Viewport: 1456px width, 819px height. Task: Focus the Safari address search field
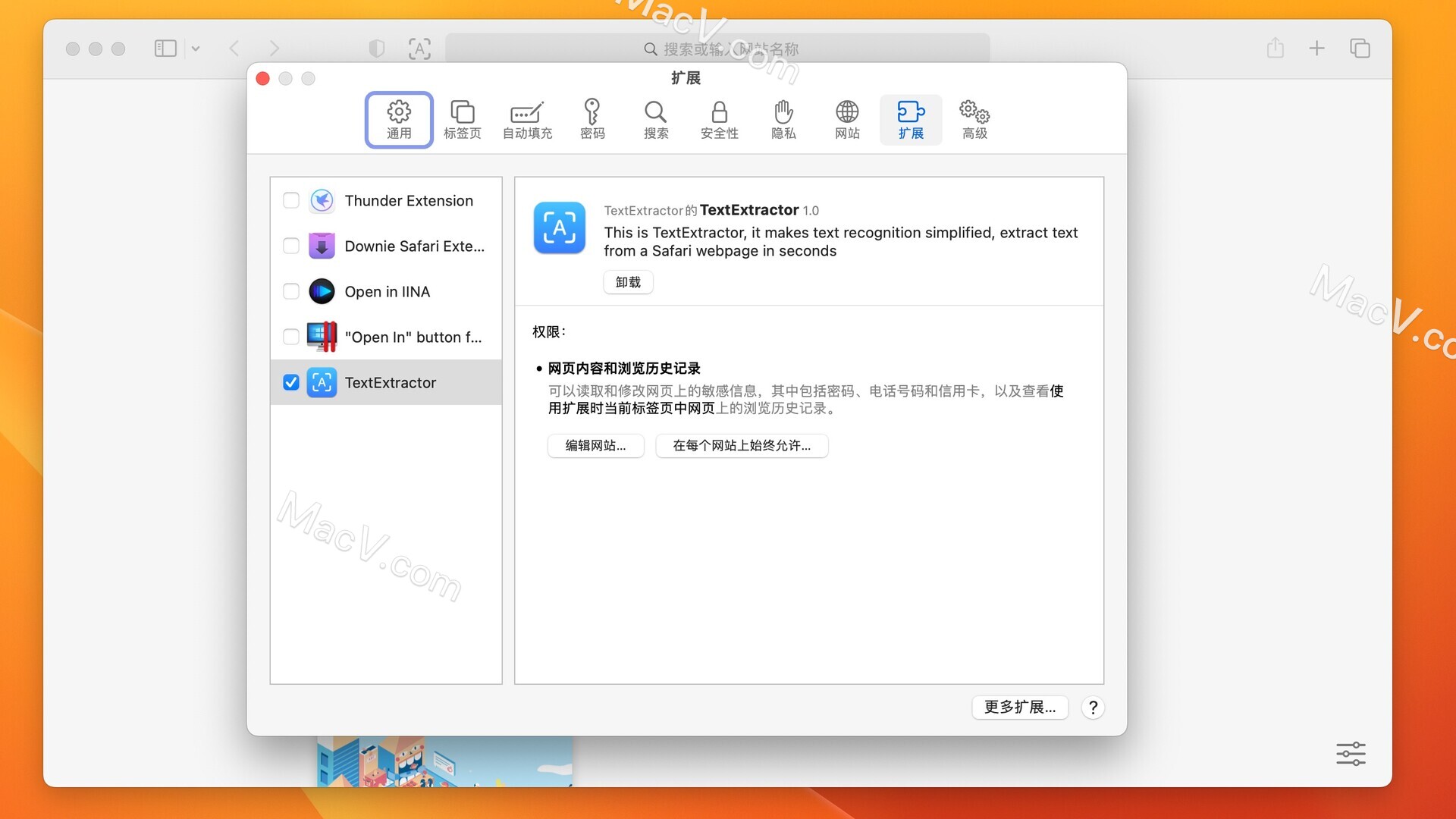[x=717, y=49]
